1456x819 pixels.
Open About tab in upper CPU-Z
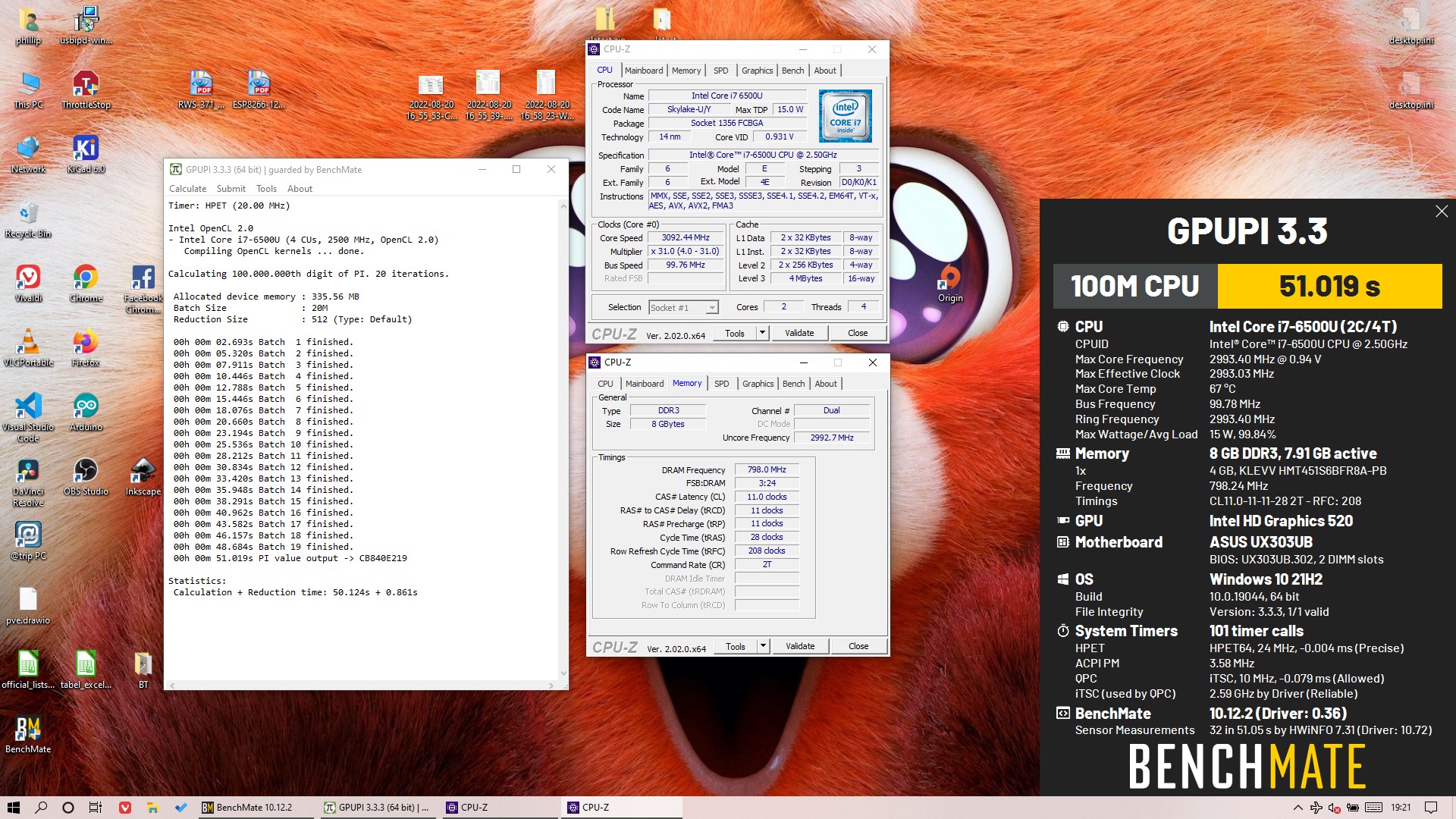pos(825,71)
